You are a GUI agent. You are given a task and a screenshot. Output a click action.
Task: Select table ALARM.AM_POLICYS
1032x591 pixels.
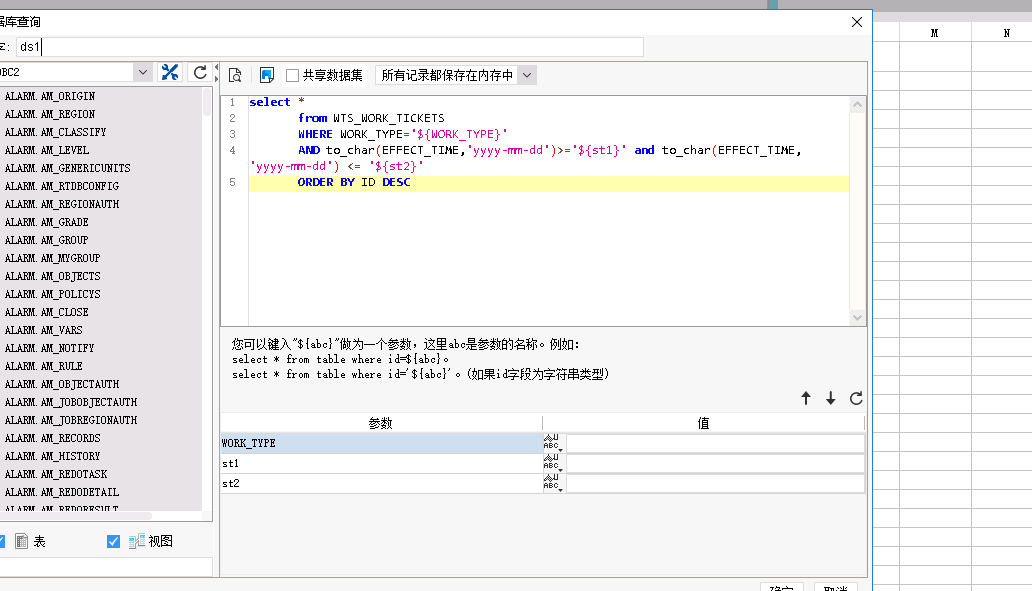(x=53, y=294)
